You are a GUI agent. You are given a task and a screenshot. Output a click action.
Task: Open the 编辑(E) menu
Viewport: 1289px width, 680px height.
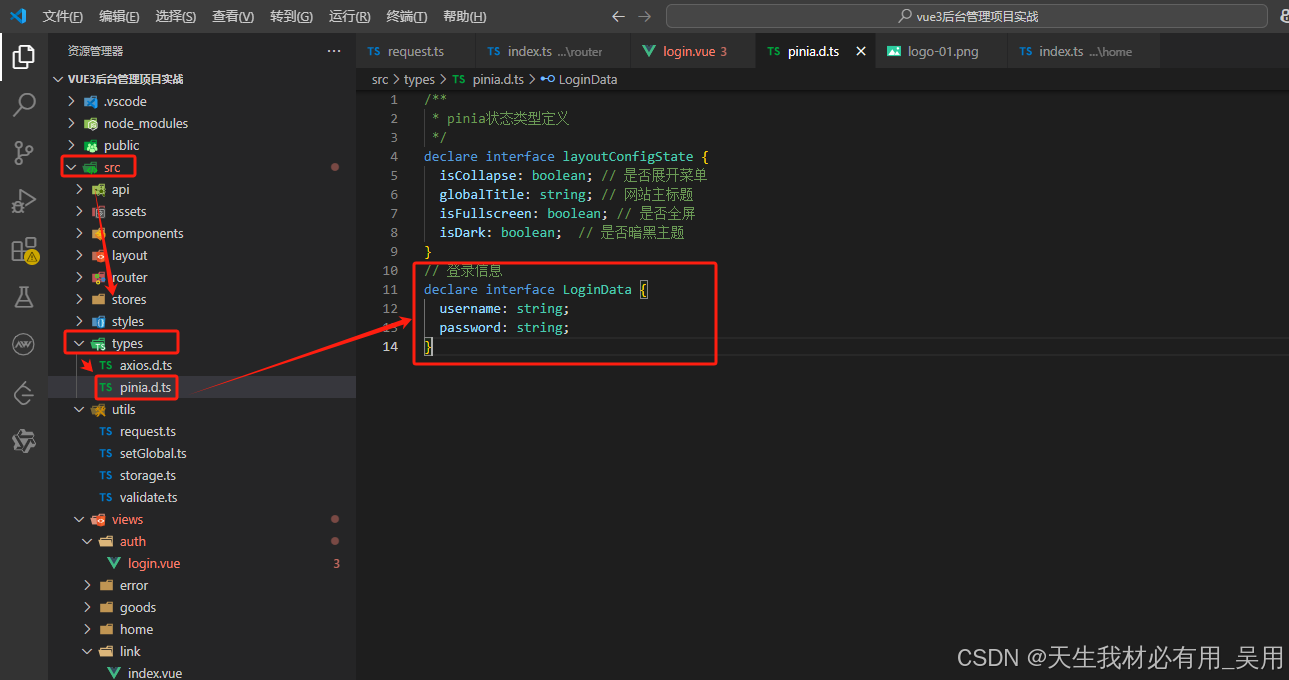(x=119, y=16)
